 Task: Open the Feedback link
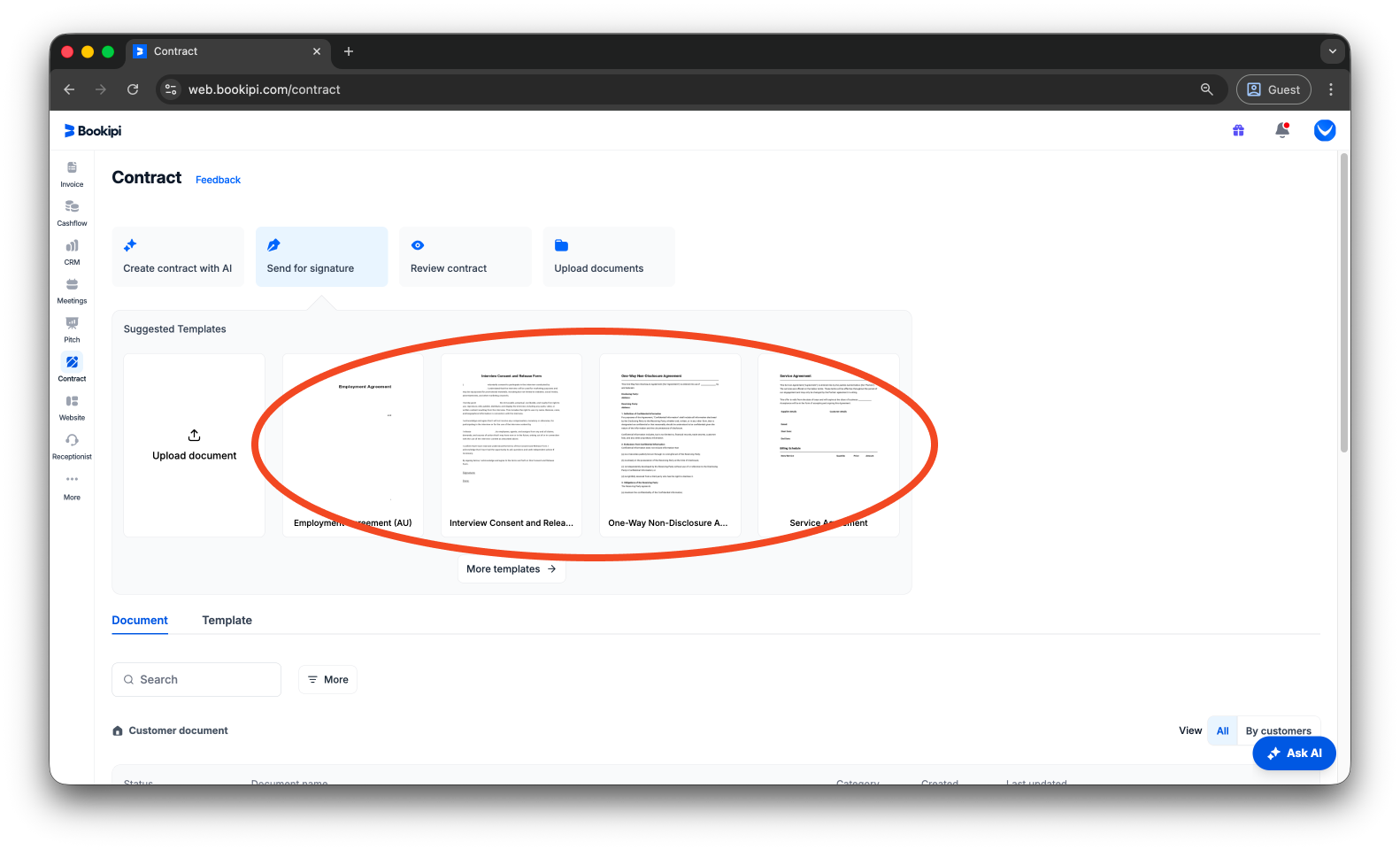(x=218, y=180)
